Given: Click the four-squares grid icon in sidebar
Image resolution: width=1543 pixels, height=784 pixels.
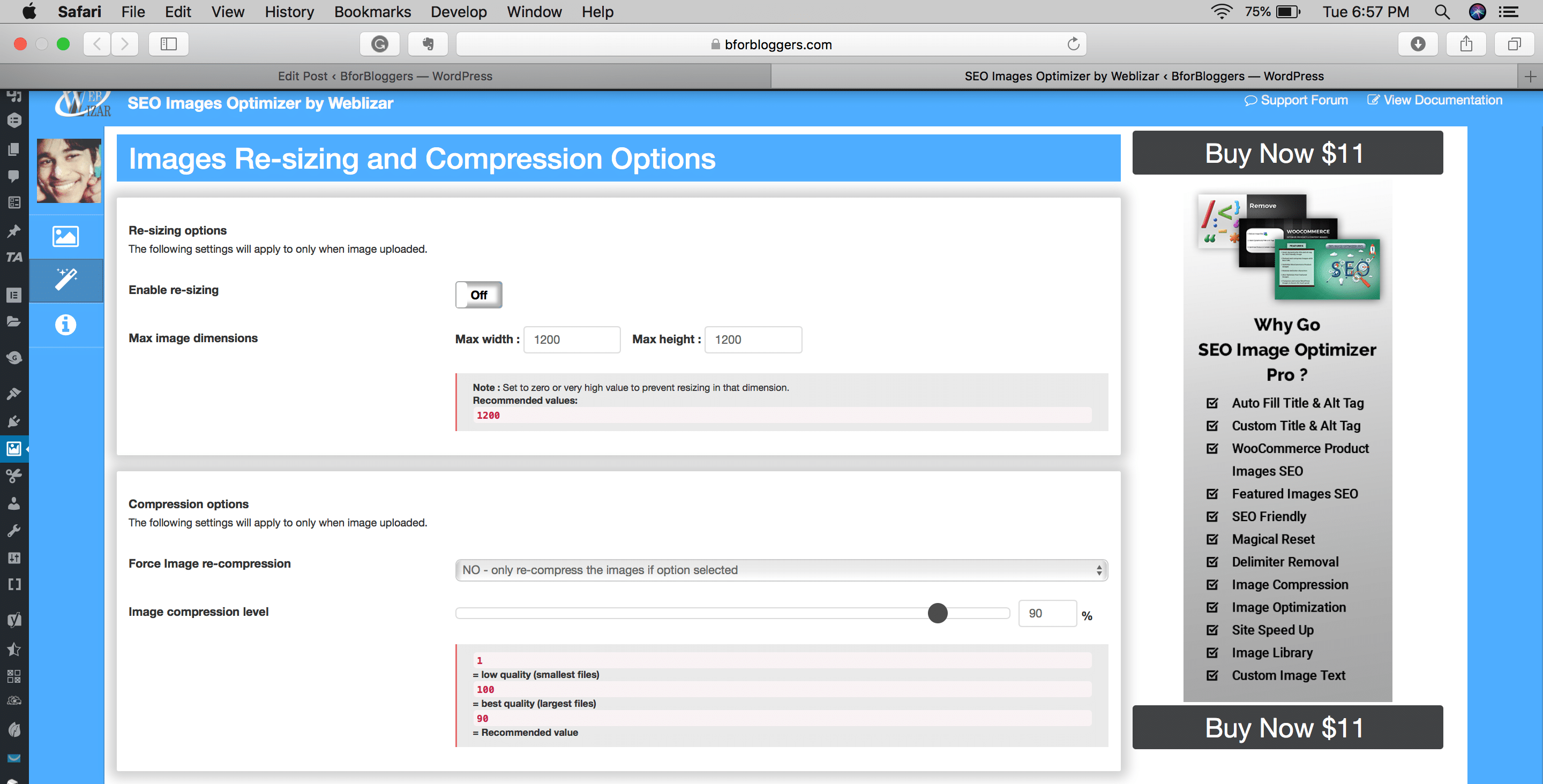Looking at the screenshot, I should point(14,676).
